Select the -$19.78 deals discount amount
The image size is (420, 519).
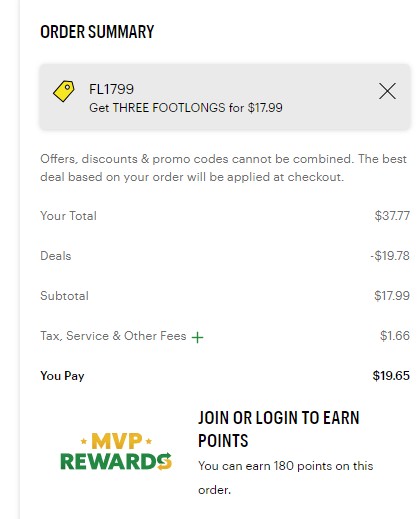[390, 256]
